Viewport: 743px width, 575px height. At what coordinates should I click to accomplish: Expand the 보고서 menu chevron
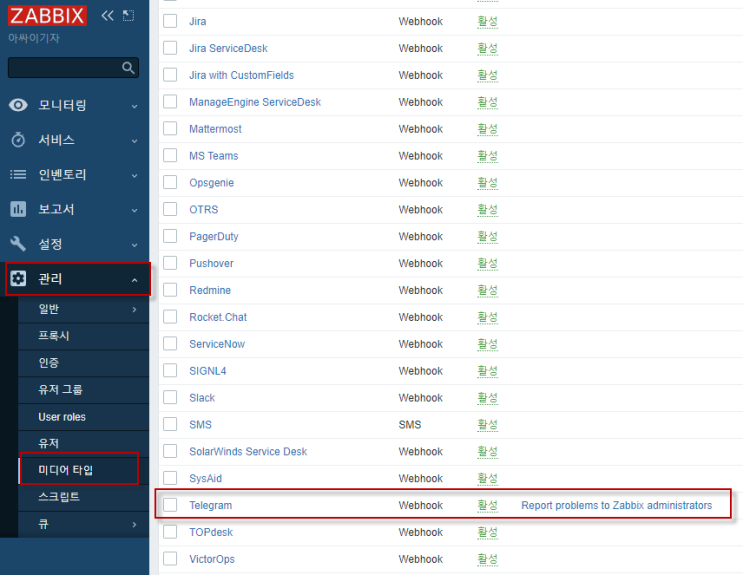pos(135,210)
